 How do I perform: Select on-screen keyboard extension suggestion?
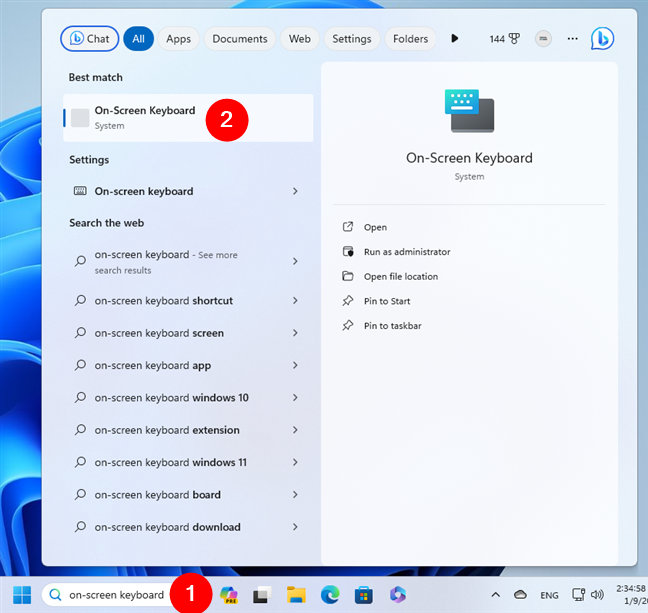[188, 430]
